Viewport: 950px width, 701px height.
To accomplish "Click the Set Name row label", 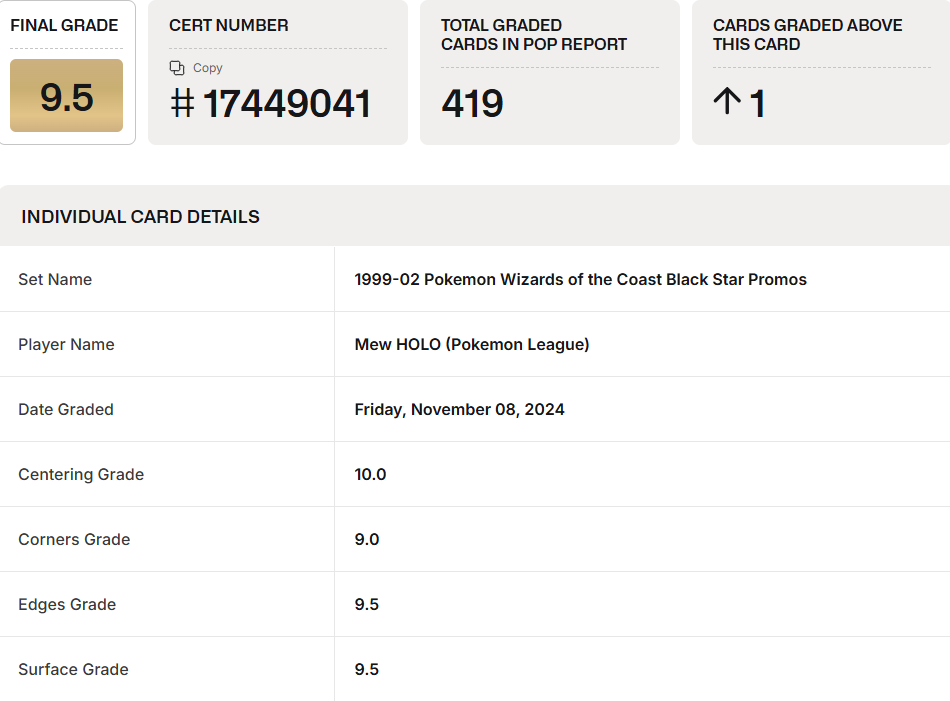I will [55, 280].
